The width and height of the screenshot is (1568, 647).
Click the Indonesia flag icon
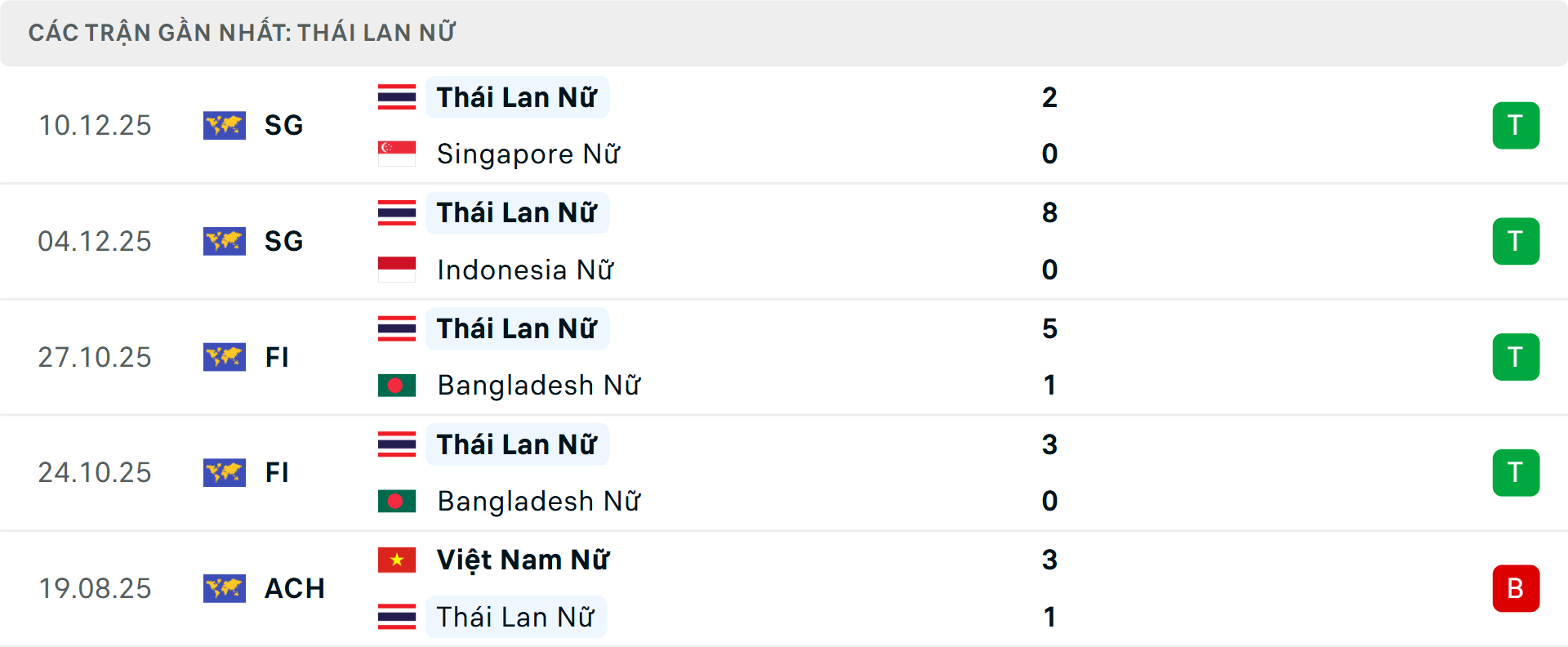tap(398, 270)
